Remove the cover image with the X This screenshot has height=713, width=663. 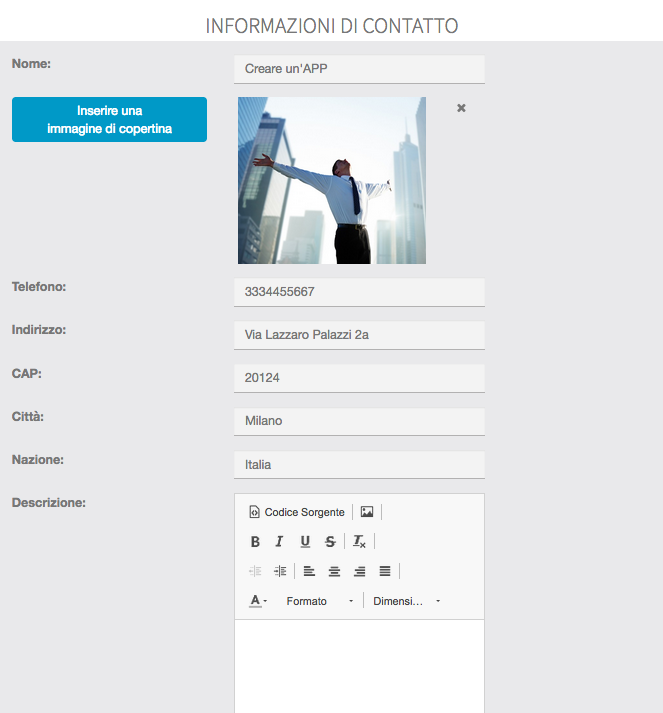click(x=461, y=108)
